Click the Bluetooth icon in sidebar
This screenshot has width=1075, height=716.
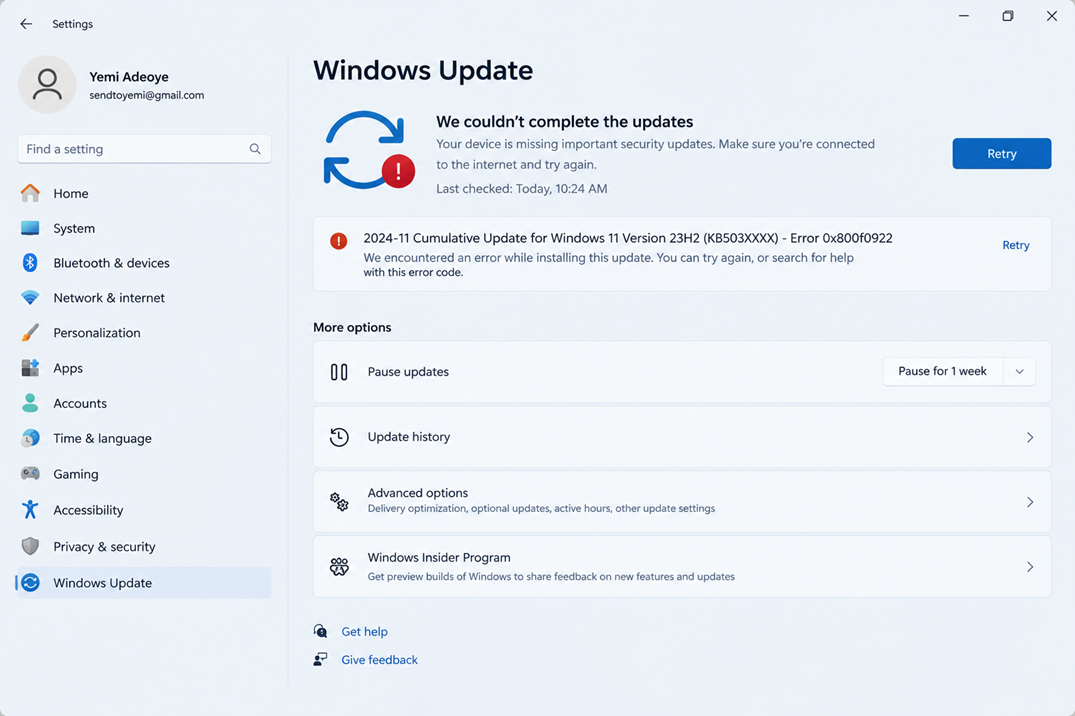coord(30,263)
